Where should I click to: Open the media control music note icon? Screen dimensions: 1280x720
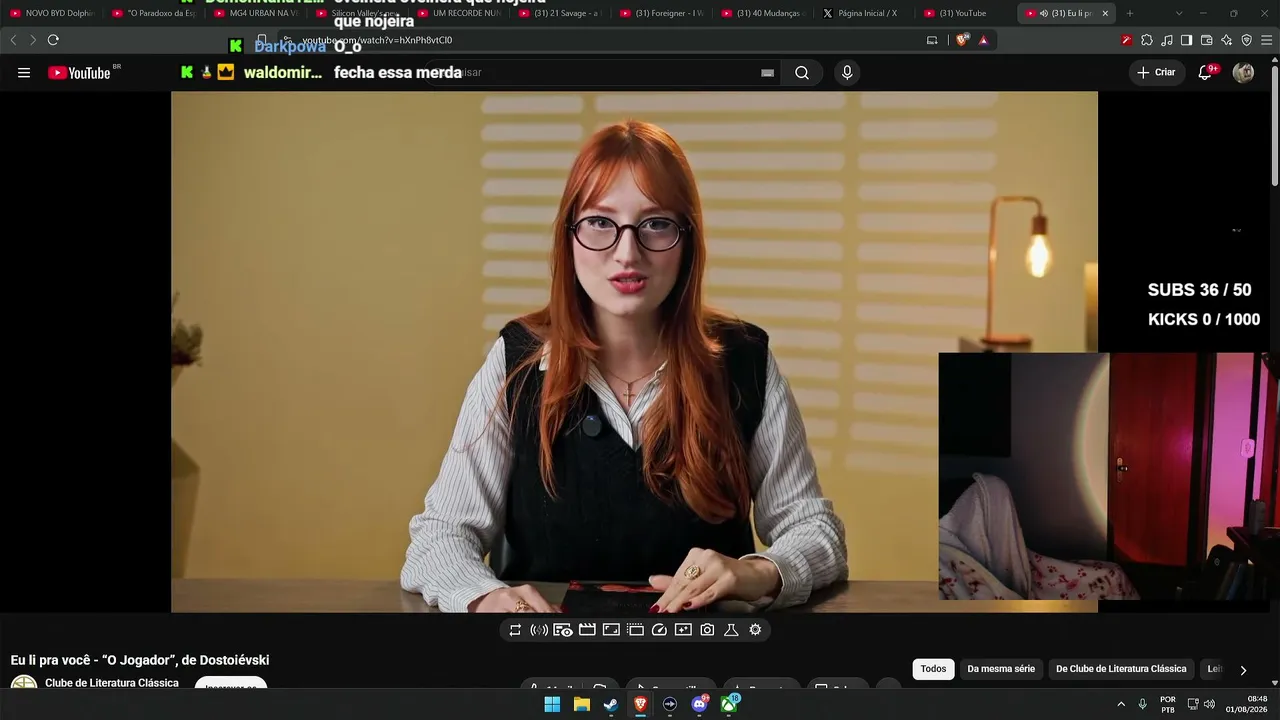coord(1167,40)
